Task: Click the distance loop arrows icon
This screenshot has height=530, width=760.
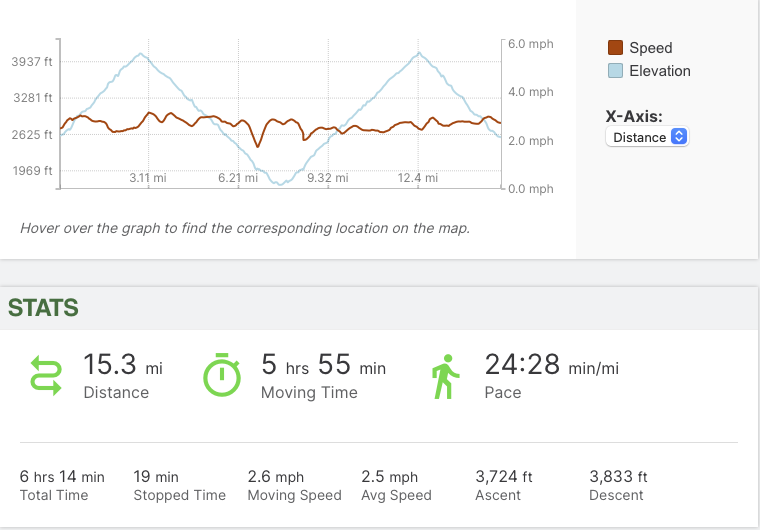Action: tap(48, 375)
